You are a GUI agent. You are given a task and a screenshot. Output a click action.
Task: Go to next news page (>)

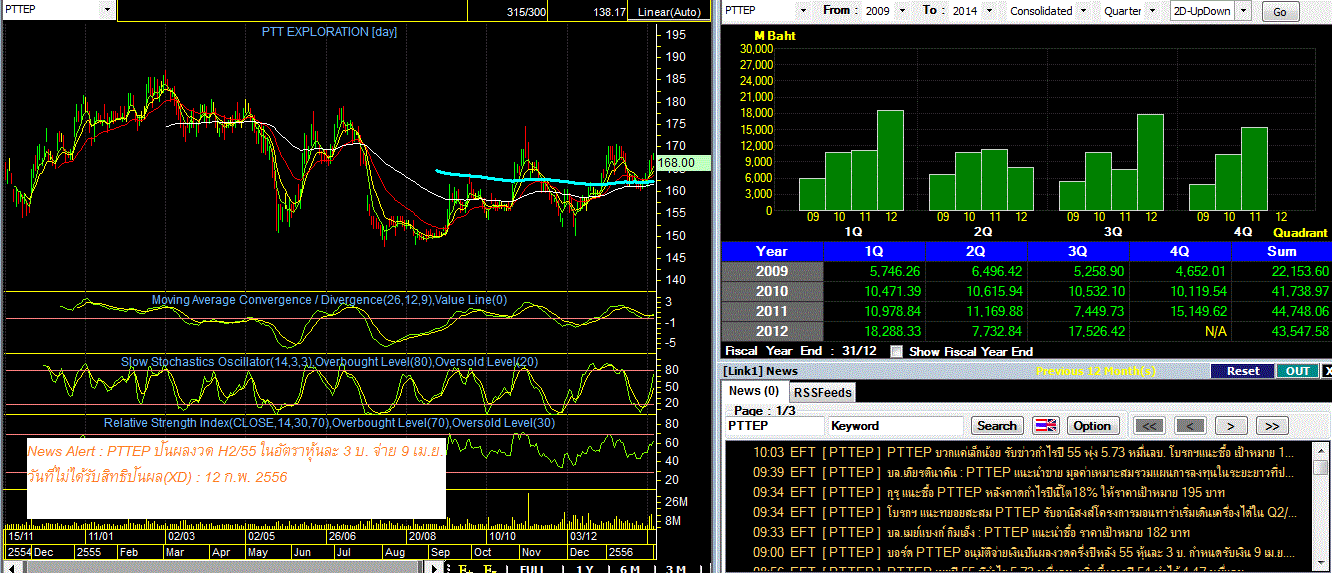(1231, 426)
